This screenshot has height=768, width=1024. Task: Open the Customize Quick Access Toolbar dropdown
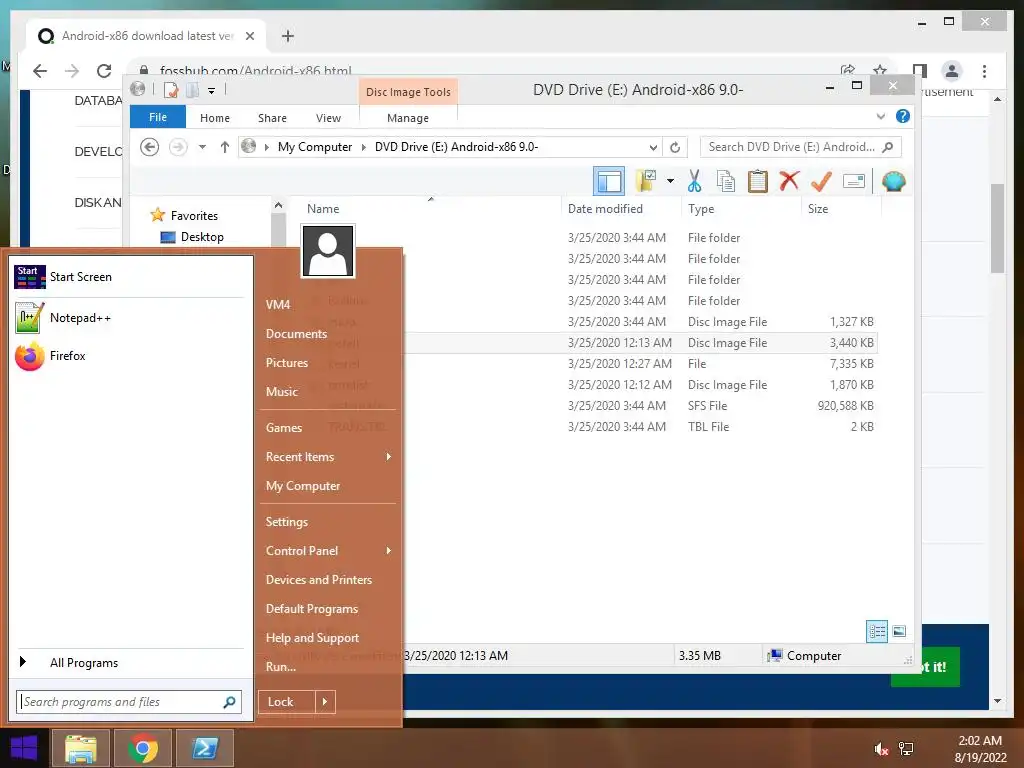[212, 91]
